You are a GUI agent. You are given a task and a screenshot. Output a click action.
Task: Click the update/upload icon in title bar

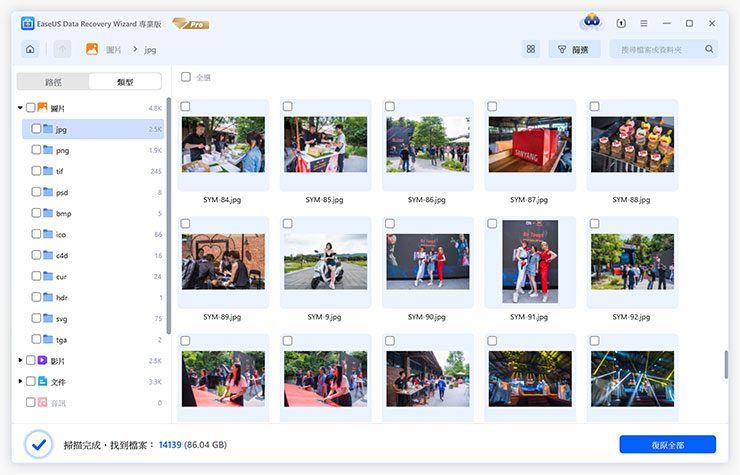tap(621, 23)
